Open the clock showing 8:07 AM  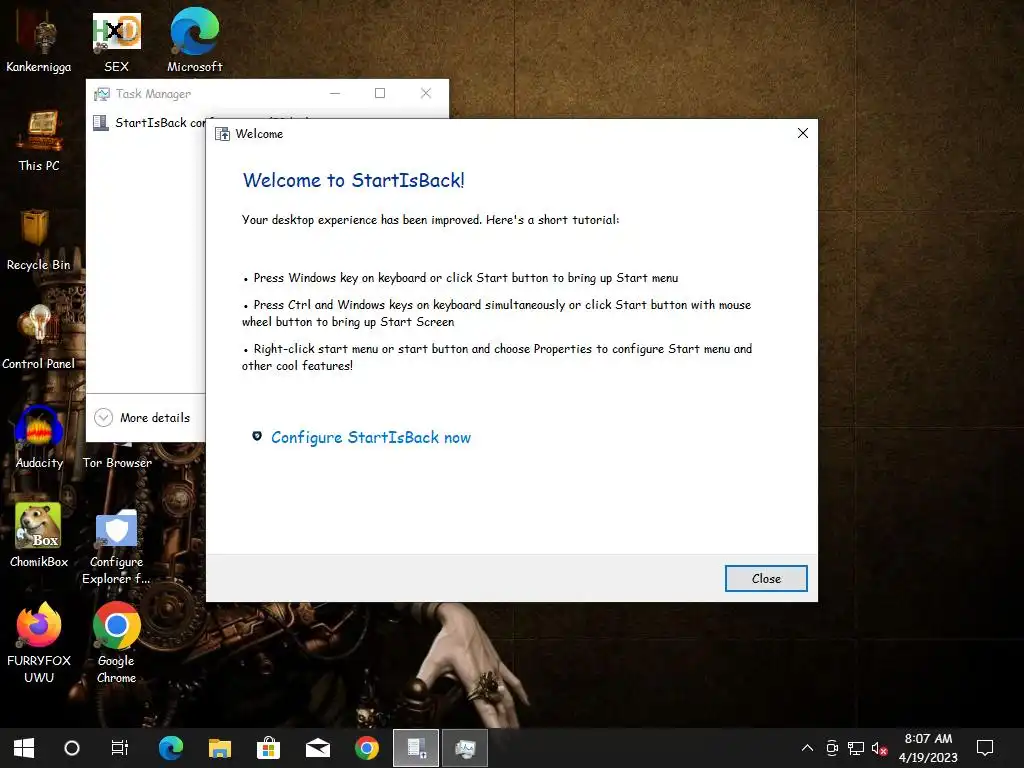pos(928,748)
